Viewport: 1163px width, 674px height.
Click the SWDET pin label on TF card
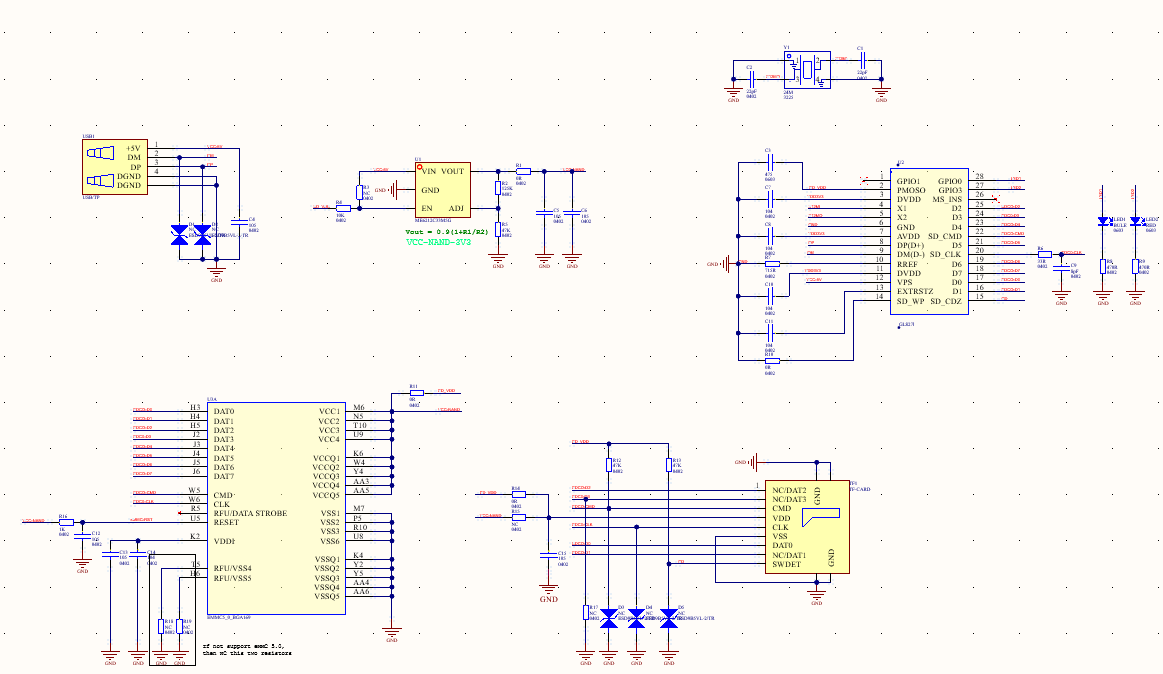pyautogui.click(x=786, y=564)
